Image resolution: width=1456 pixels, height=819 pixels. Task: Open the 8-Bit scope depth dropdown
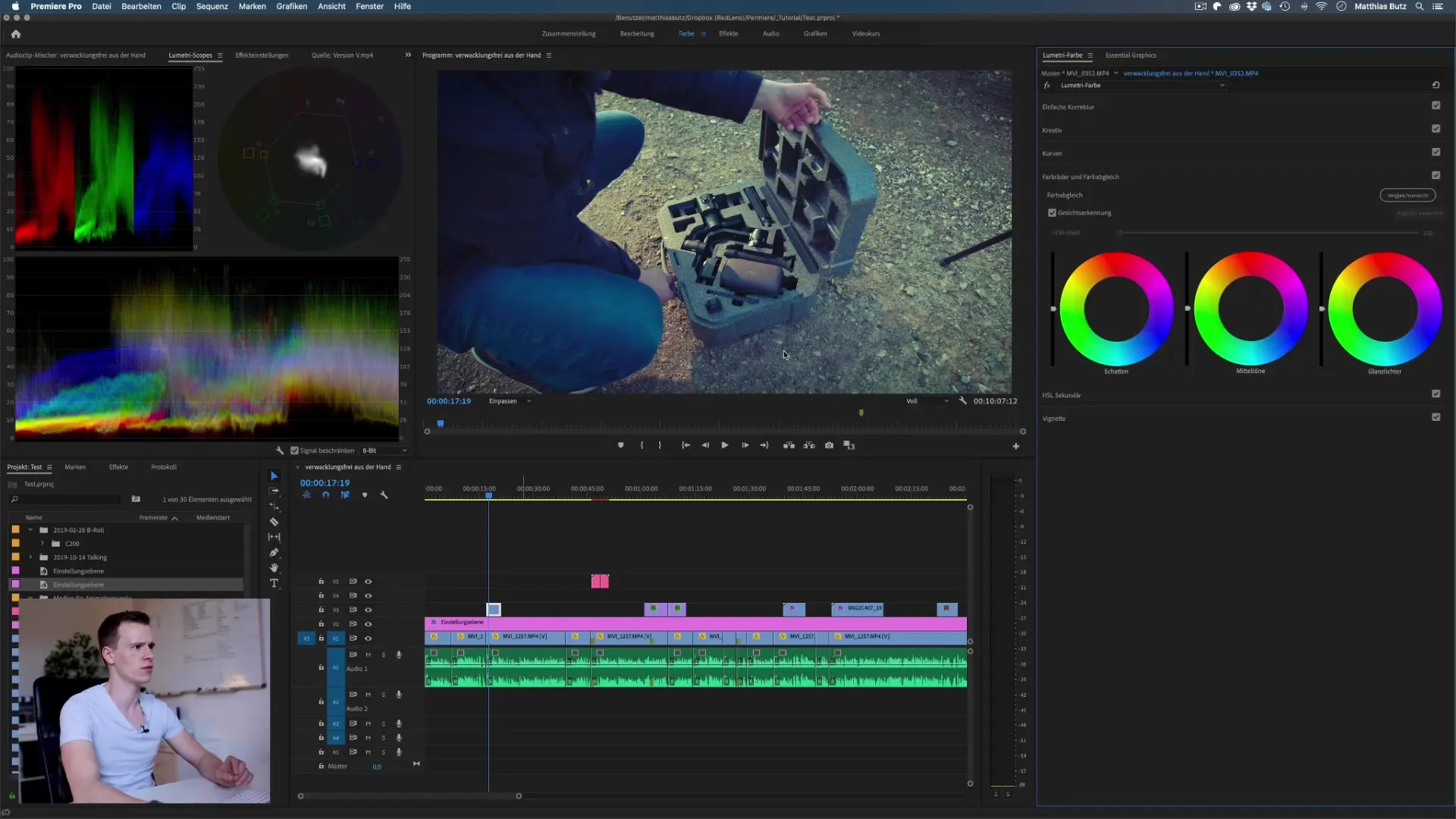point(384,450)
